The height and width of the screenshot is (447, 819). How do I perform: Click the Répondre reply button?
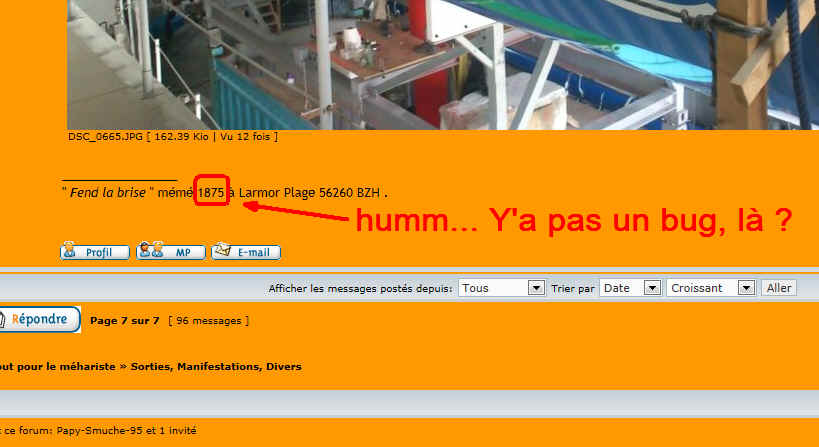40,320
